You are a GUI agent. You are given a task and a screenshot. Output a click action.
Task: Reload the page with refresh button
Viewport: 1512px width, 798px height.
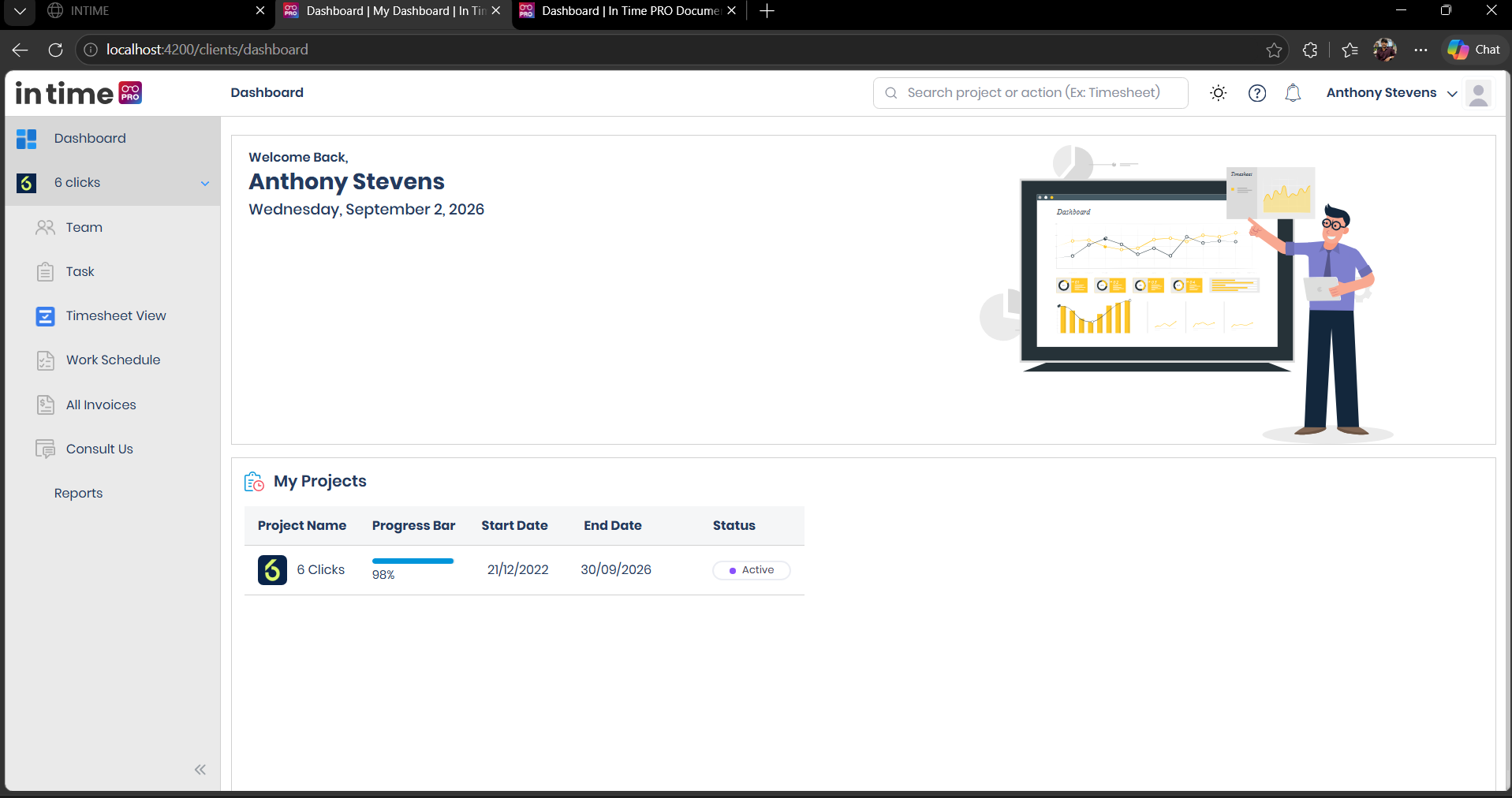(x=55, y=50)
